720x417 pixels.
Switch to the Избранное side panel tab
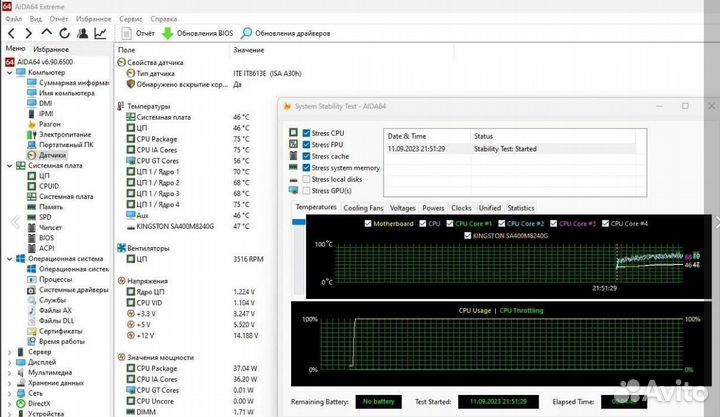(51, 49)
